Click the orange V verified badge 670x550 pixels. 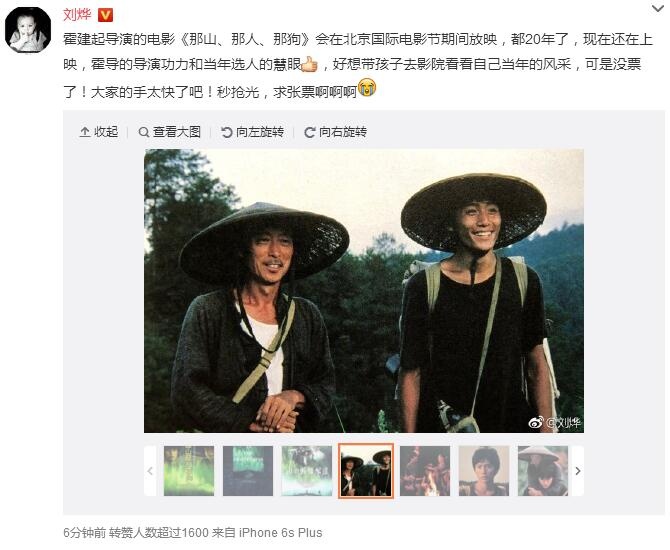pos(106,15)
